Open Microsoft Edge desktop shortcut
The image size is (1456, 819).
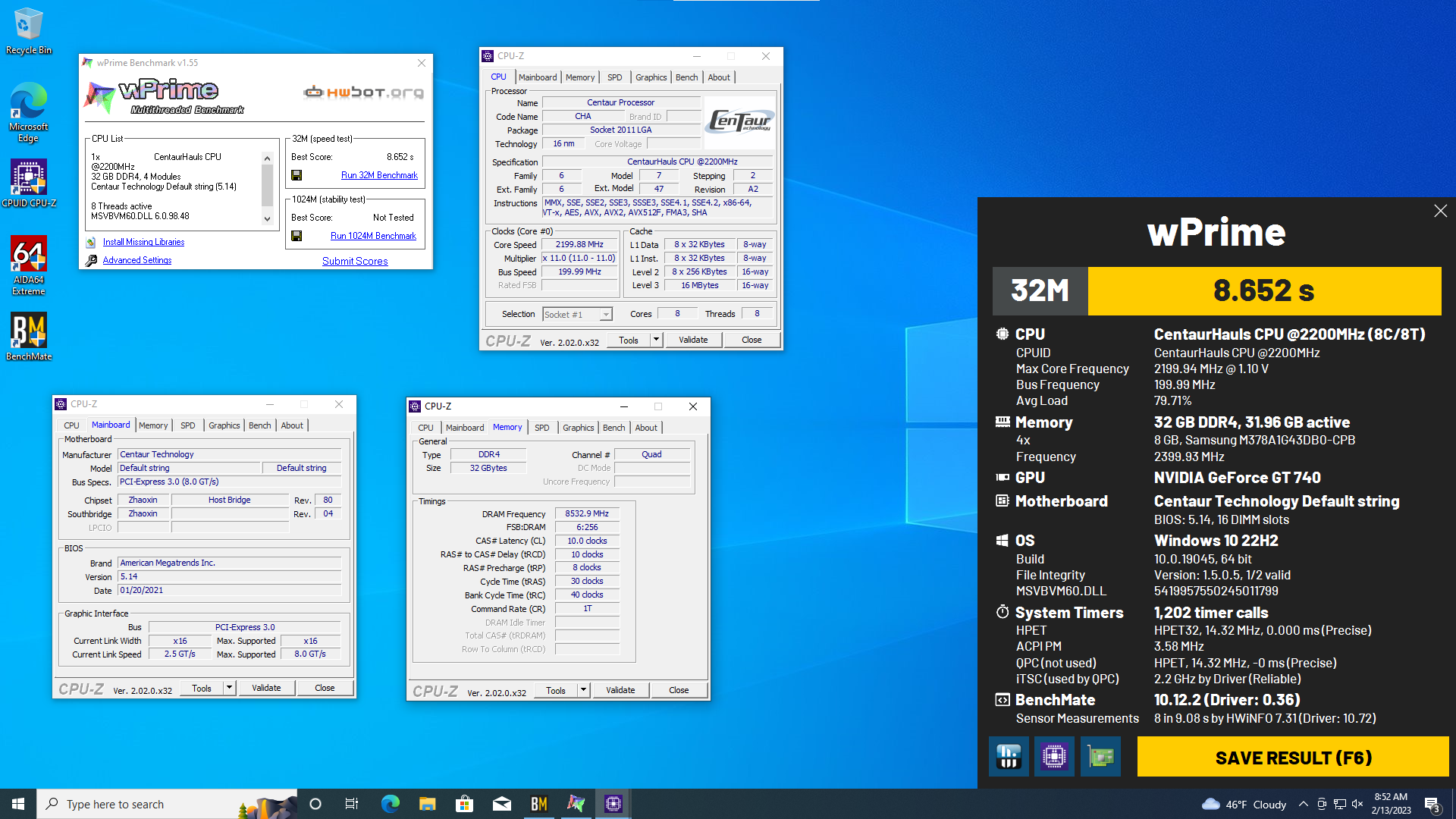[x=28, y=112]
